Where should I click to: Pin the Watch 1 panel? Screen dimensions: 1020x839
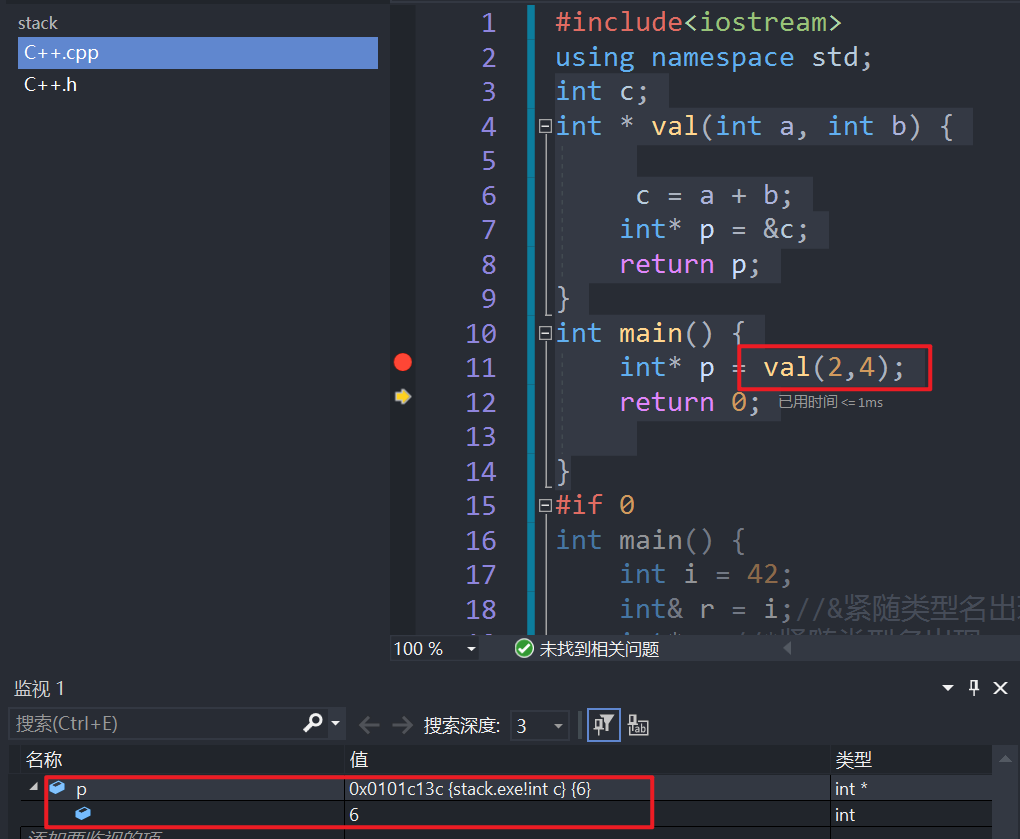[974, 688]
